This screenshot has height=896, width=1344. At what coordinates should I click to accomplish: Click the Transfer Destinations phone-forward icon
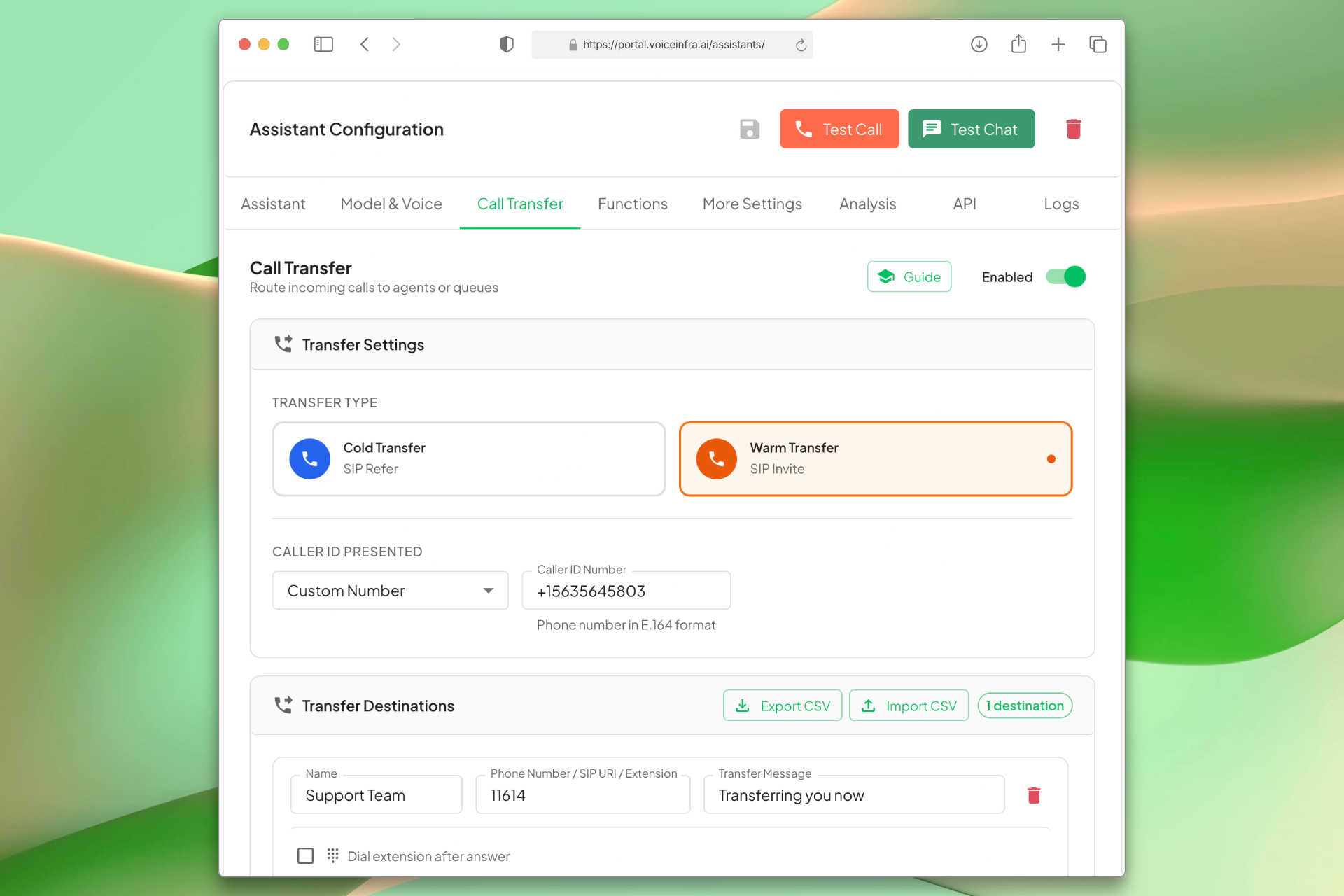[x=283, y=706]
